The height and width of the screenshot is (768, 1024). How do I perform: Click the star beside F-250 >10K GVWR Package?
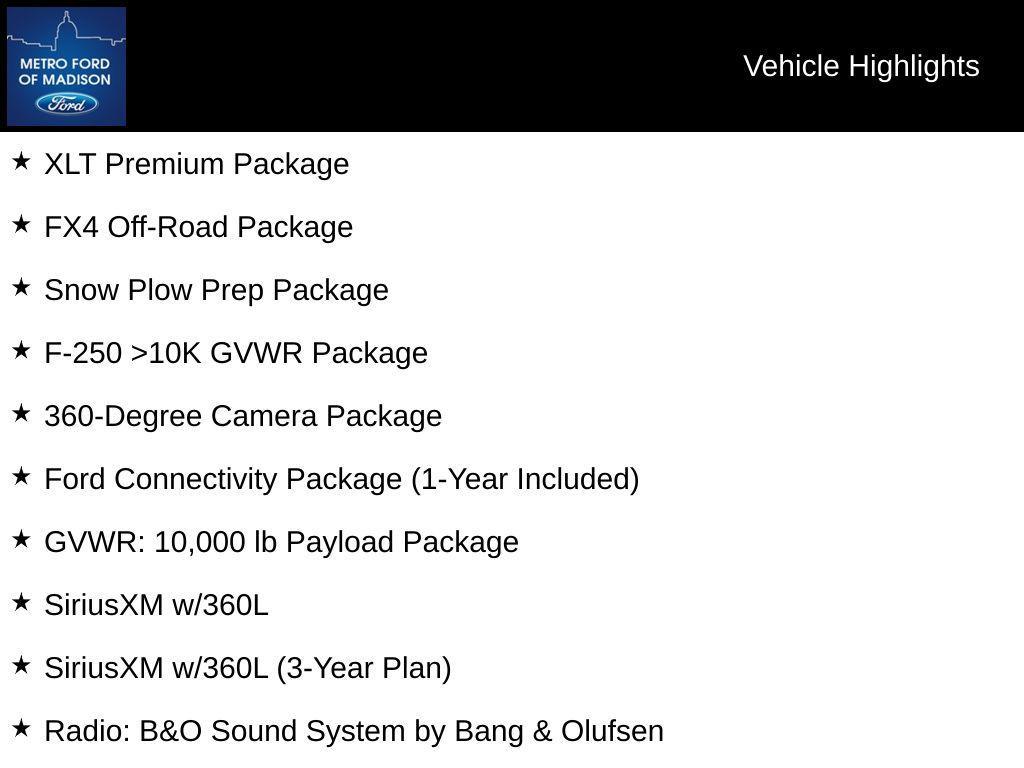21,350
